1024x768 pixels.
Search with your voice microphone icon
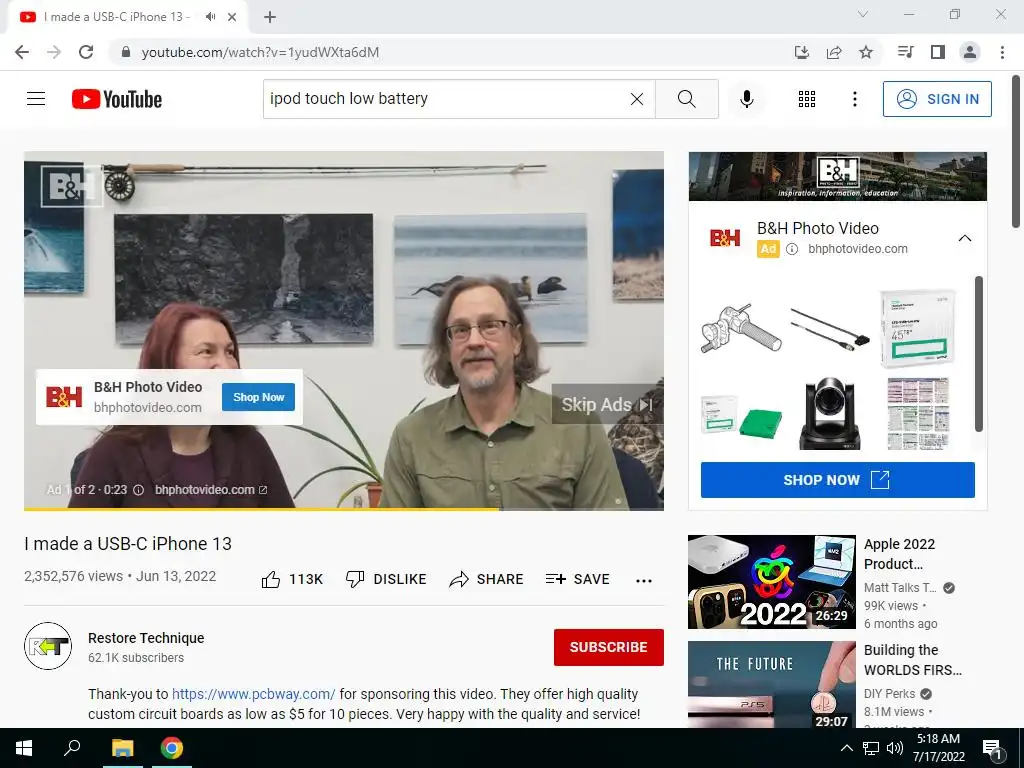coord(747,99)
